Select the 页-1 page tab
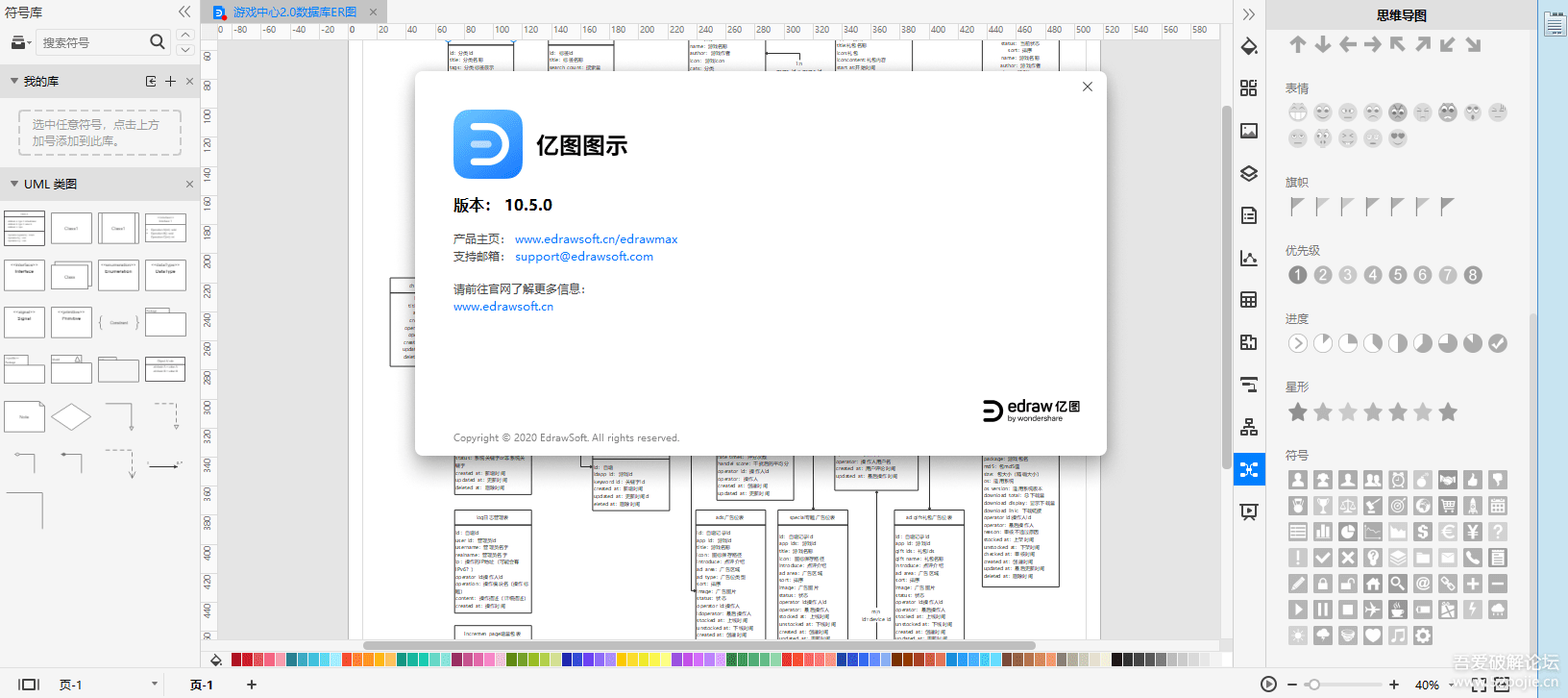This screenshot has height=698, width=1568. click(x=202, y=685)
